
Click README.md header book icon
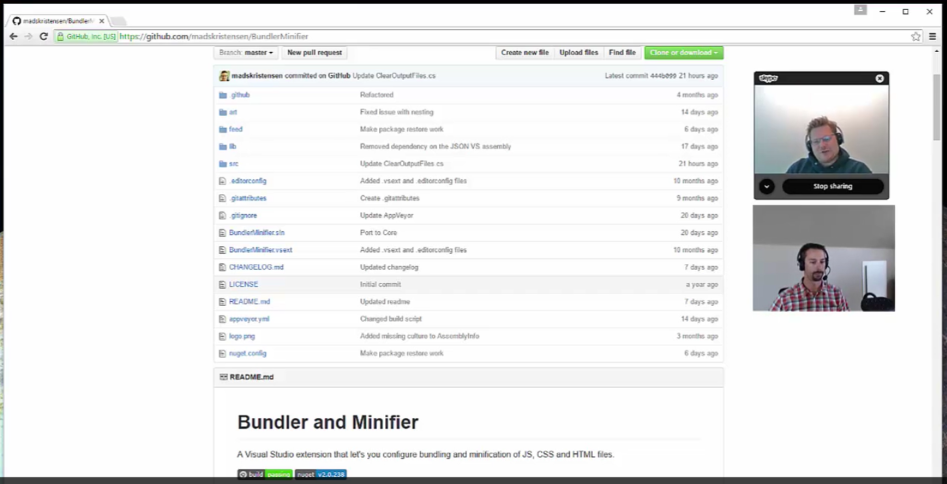(223, 377)
